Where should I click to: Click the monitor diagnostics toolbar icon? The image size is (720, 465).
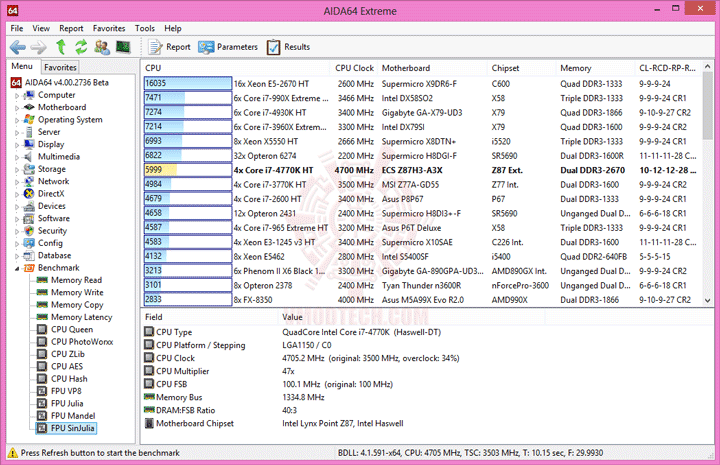click(x=123, y=46)
